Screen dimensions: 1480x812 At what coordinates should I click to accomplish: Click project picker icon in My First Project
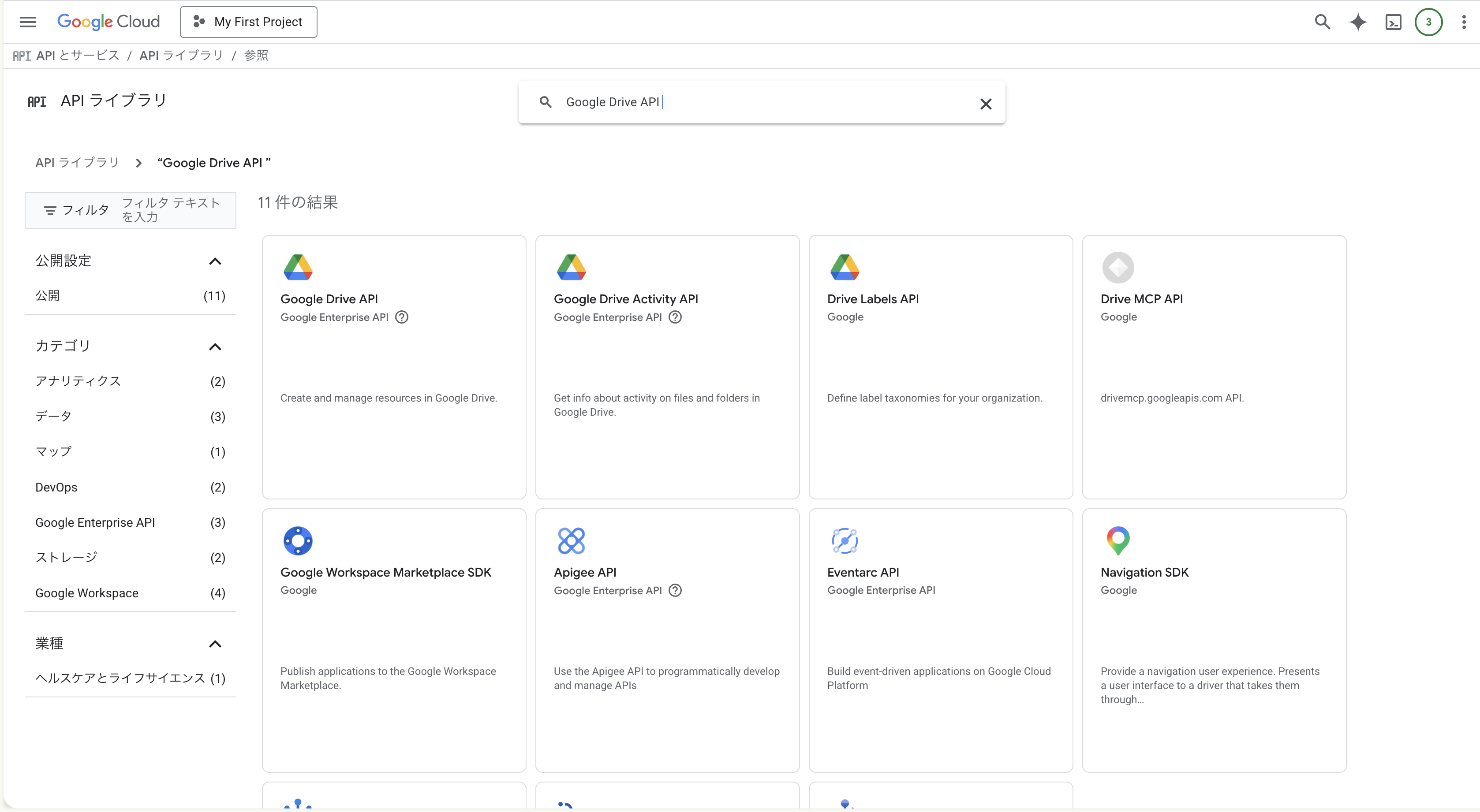tap(199, 22)
